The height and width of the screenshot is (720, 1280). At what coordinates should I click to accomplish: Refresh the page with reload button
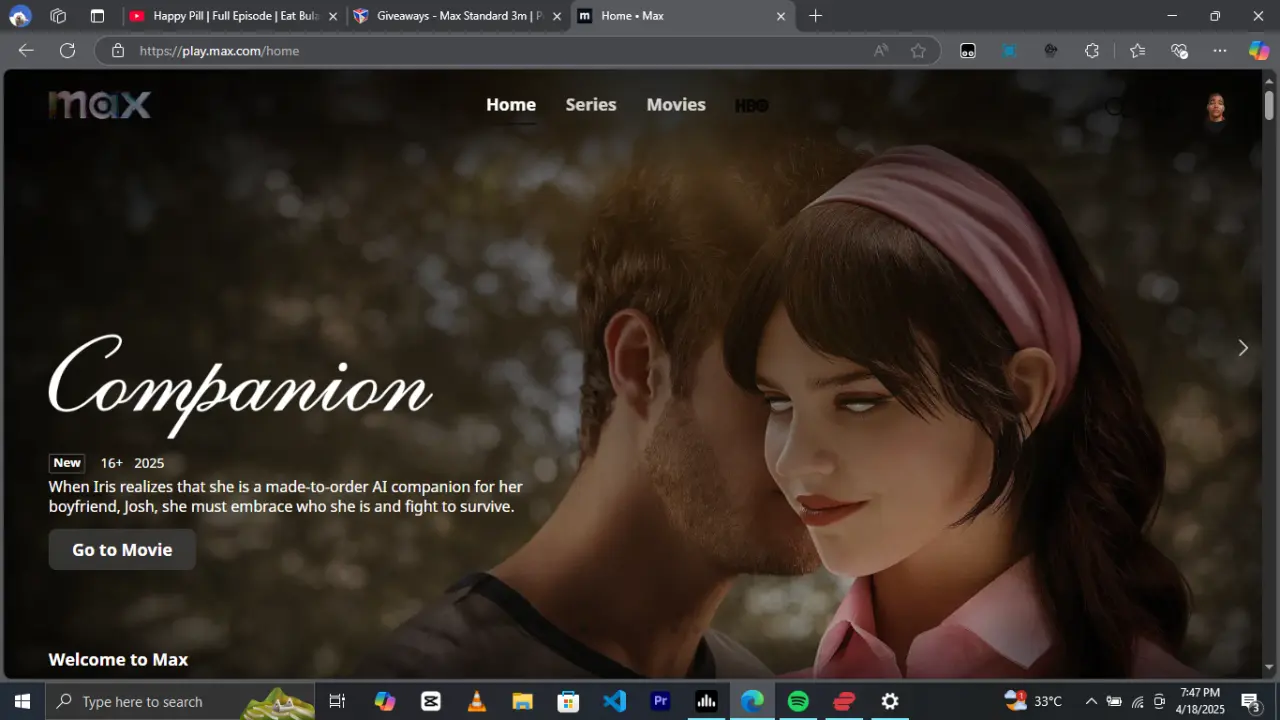pos(67,51)
